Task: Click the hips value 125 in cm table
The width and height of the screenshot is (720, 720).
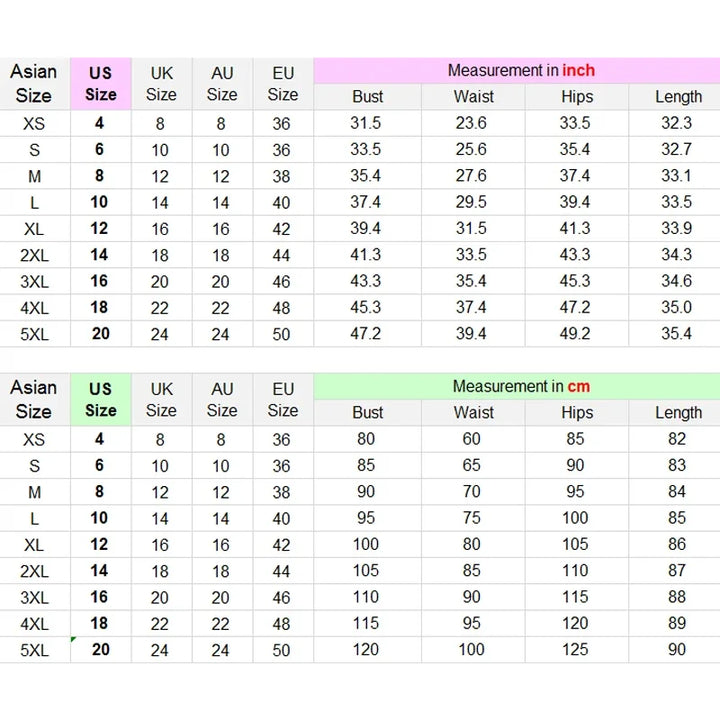Action: tap(575, 649)
